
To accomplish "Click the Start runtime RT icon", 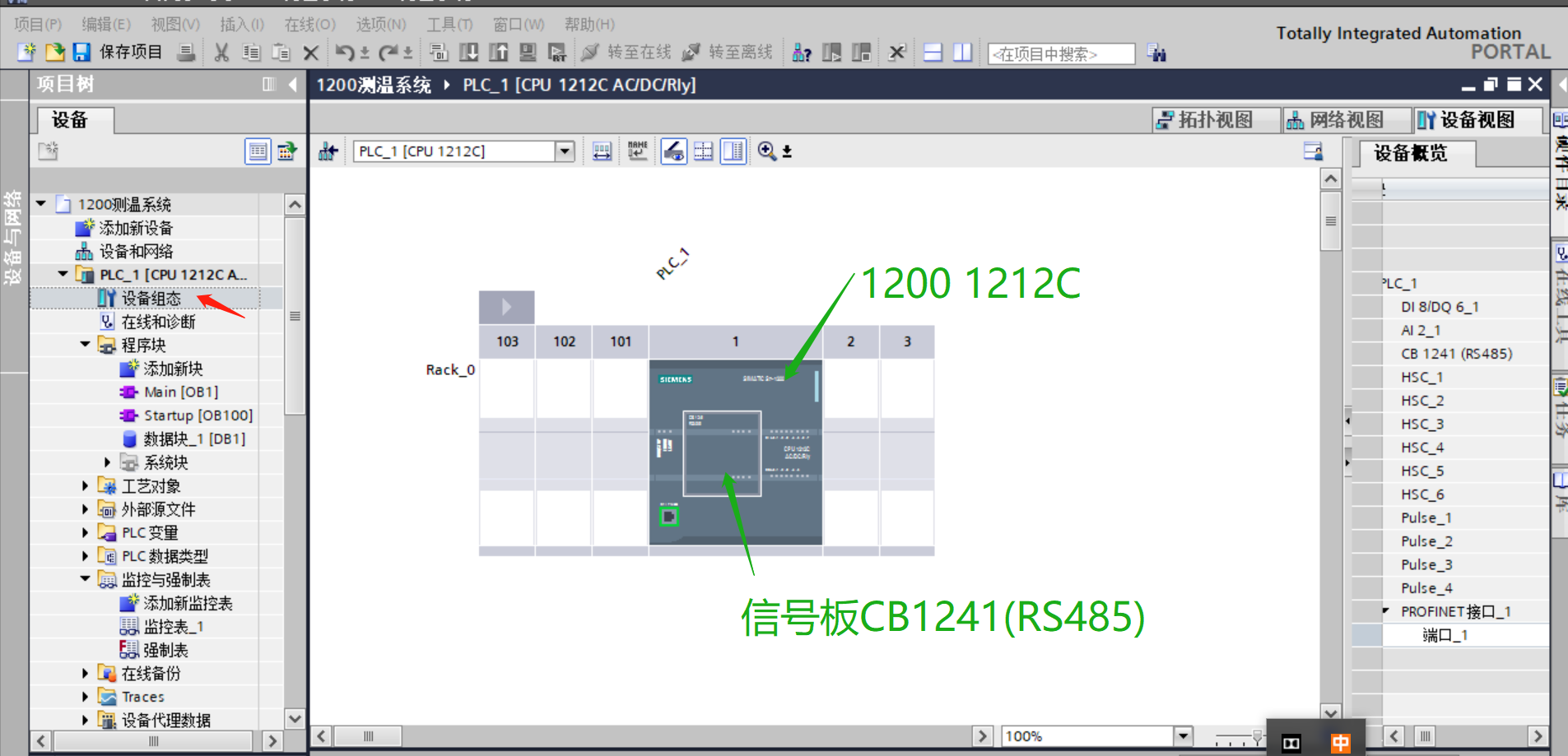I will 557,53.
